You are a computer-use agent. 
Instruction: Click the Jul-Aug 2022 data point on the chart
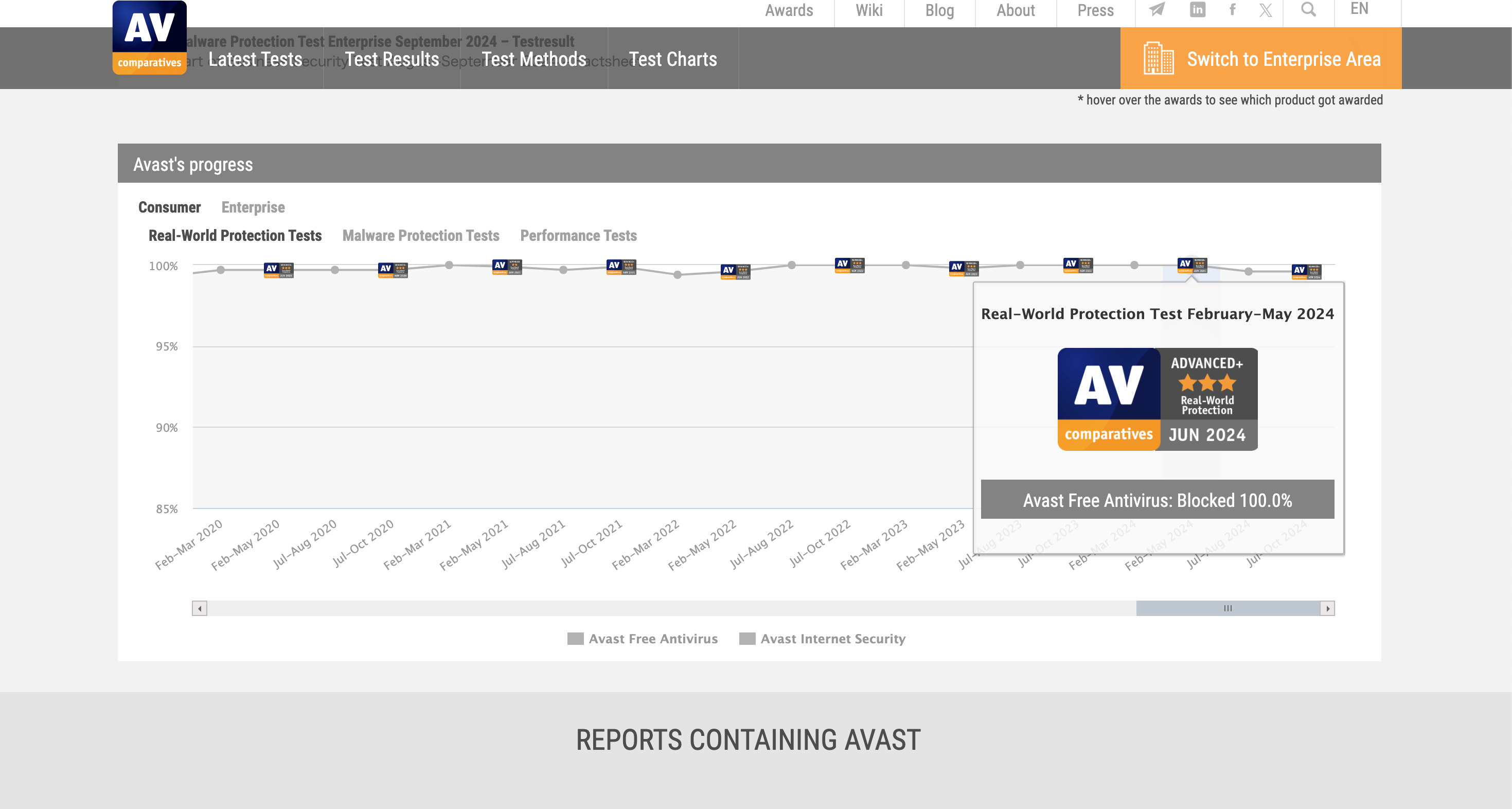tap(792, 266)
